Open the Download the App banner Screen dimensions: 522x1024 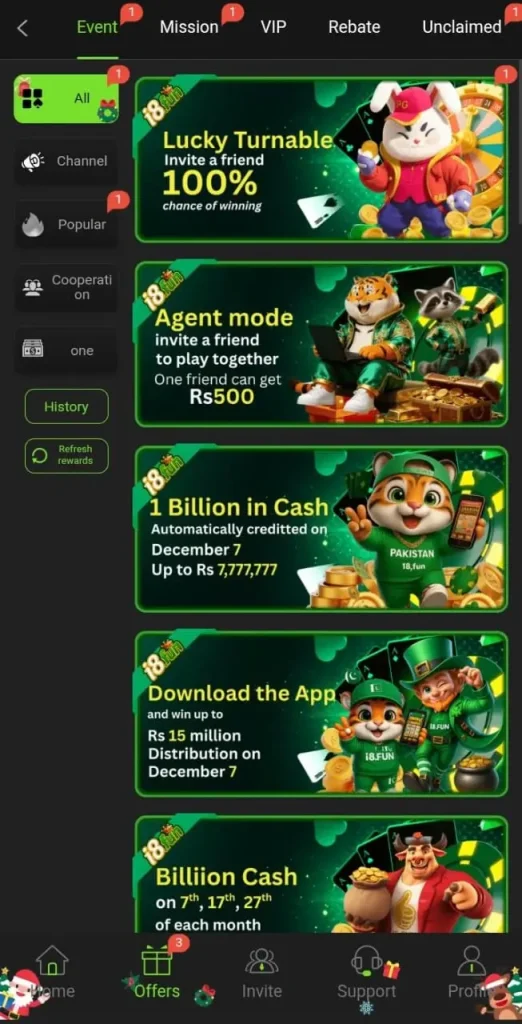point(321,714)
